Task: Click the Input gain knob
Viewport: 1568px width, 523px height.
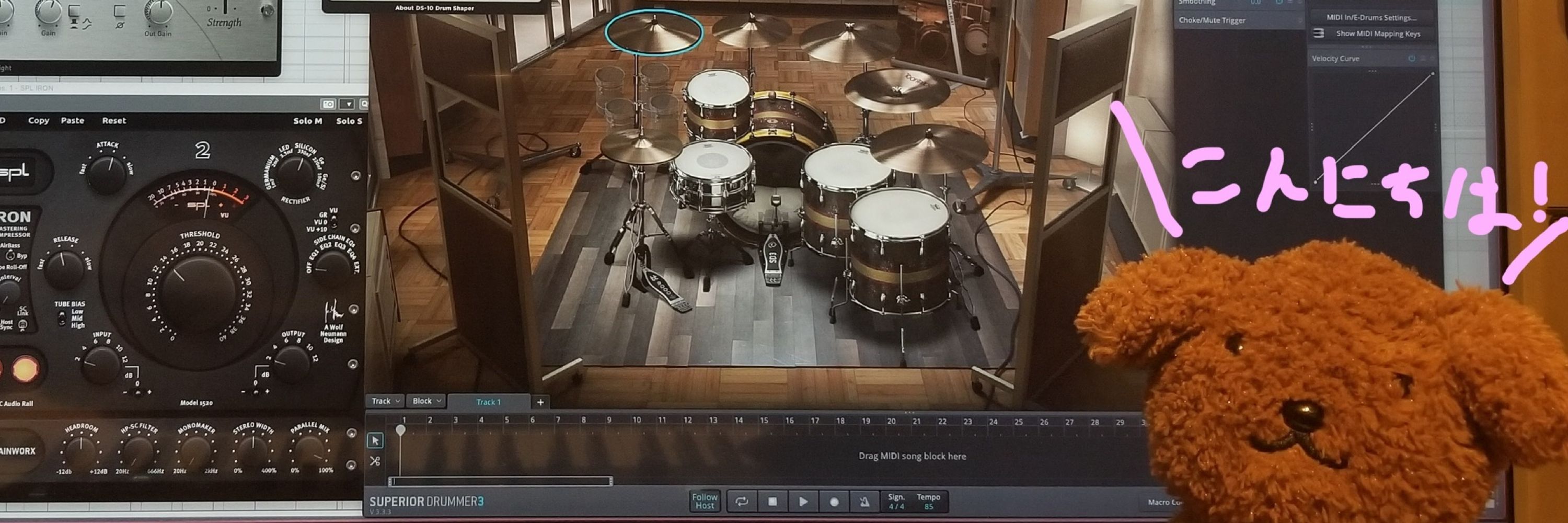Action: coord(101,363)
